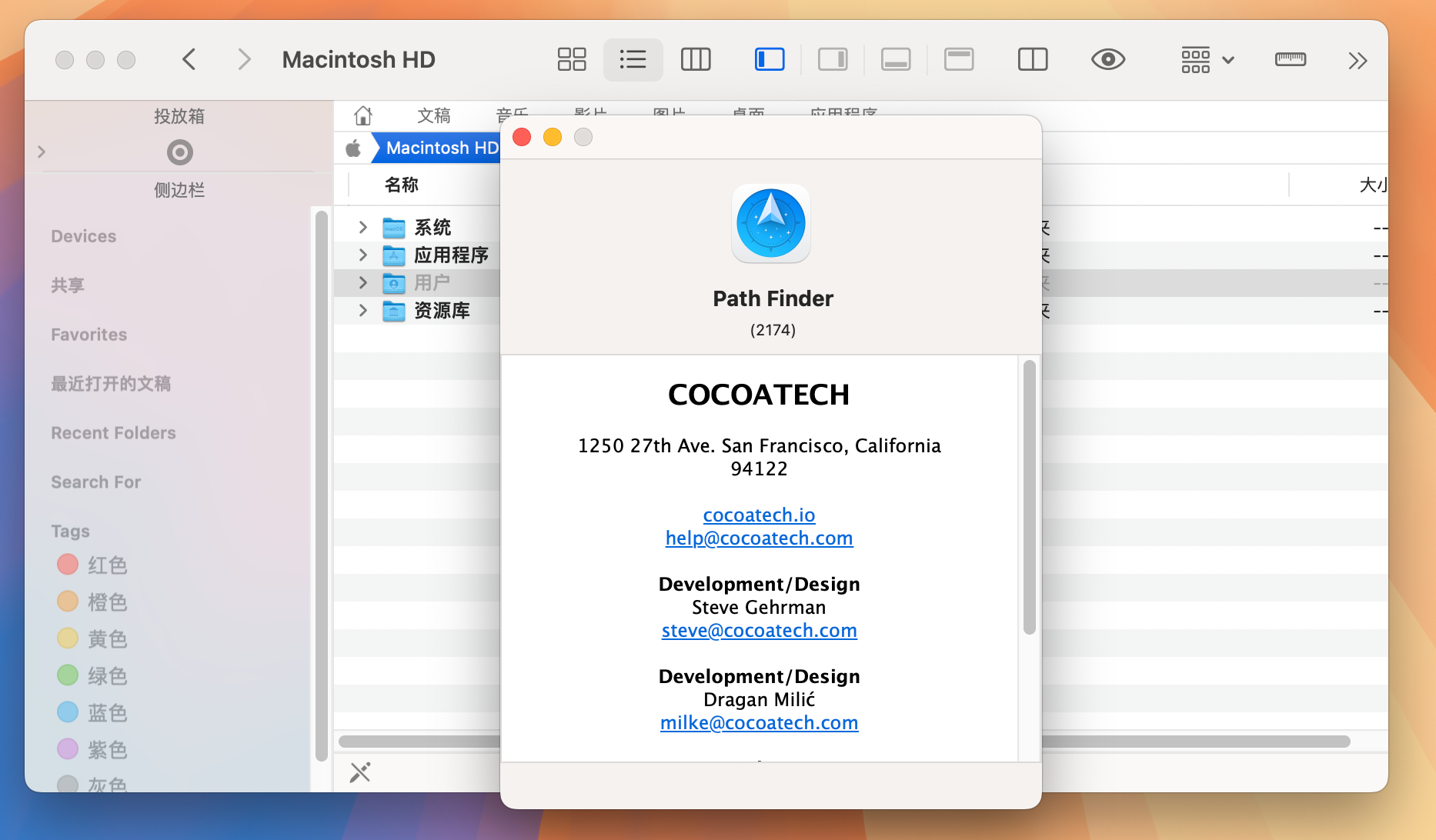Switch to list view

tap(633, 60)
